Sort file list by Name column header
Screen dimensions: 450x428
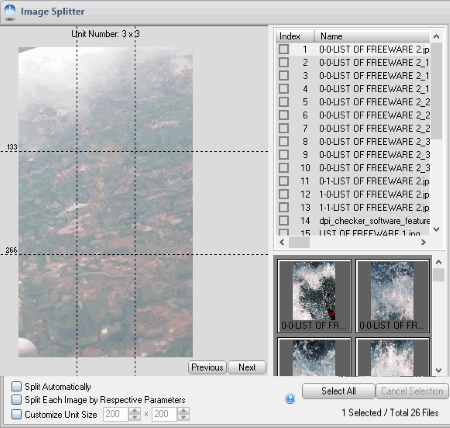point(372,36)
